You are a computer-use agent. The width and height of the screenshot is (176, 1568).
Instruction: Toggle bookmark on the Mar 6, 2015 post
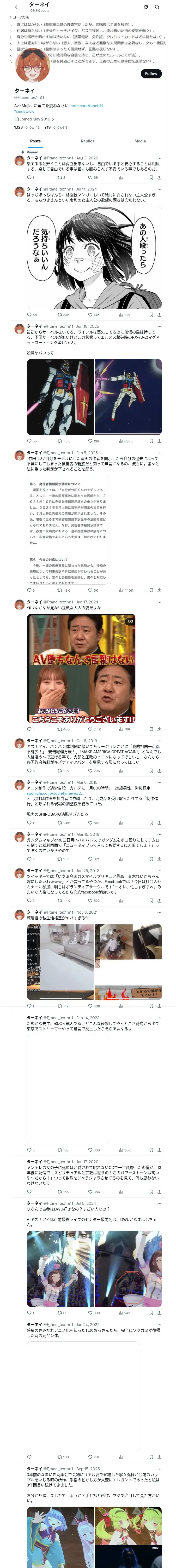click(151, 822)
